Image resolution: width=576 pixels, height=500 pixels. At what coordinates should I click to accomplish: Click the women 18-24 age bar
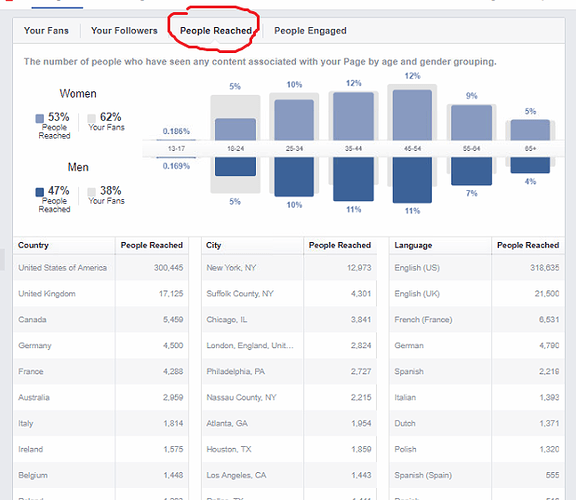point(235,129)
